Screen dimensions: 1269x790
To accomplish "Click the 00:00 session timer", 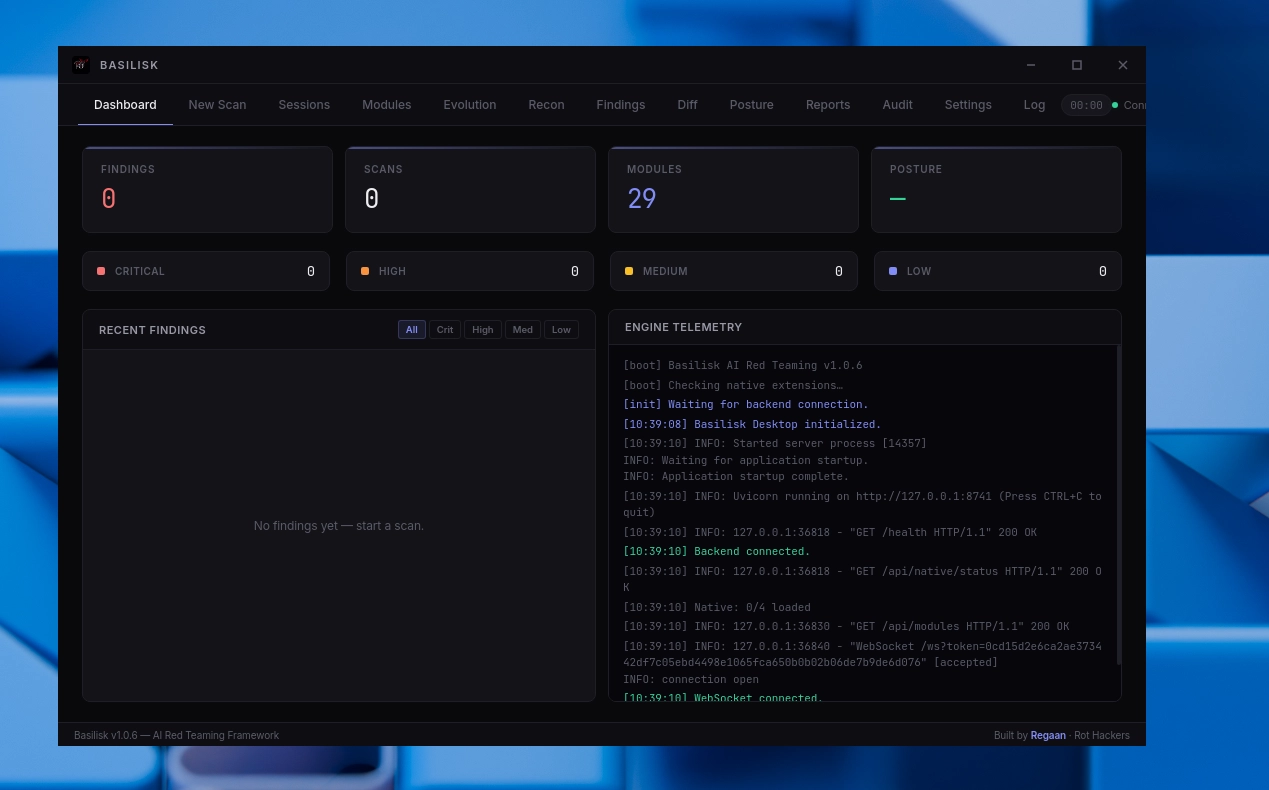I will click(1086, 105).
